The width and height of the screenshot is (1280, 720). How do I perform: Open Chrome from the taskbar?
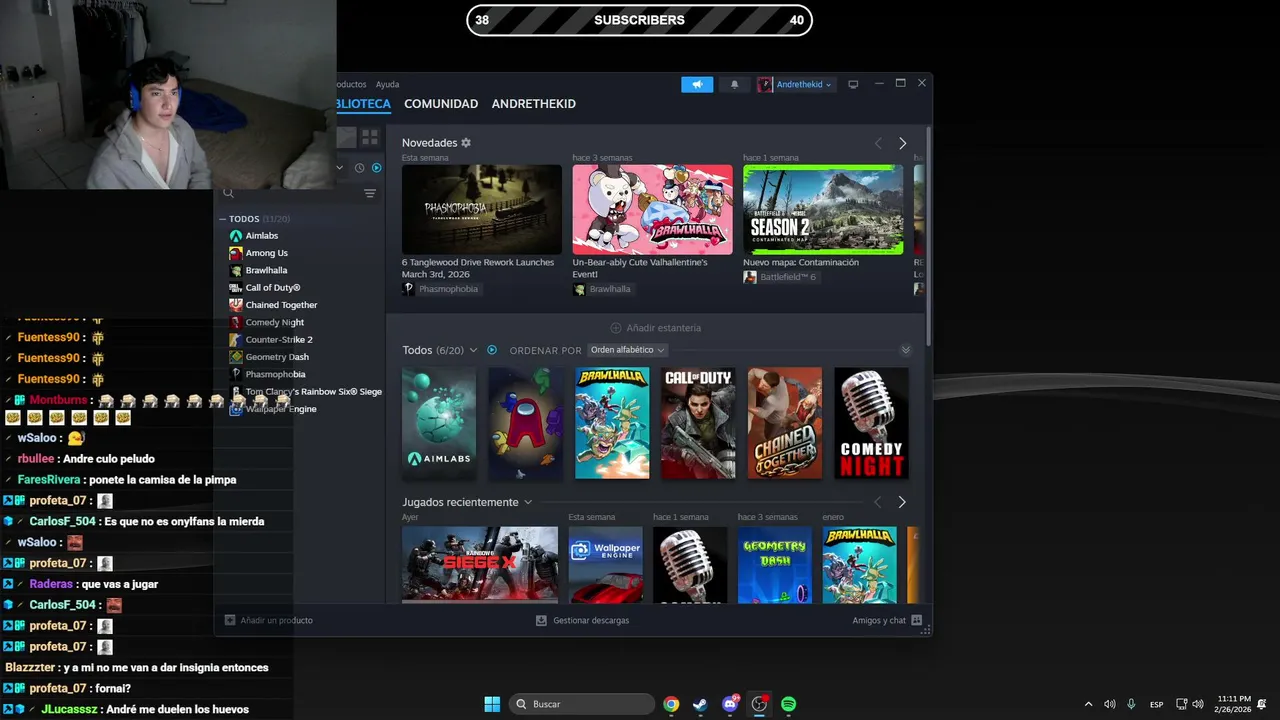click(x=671, y=704)
